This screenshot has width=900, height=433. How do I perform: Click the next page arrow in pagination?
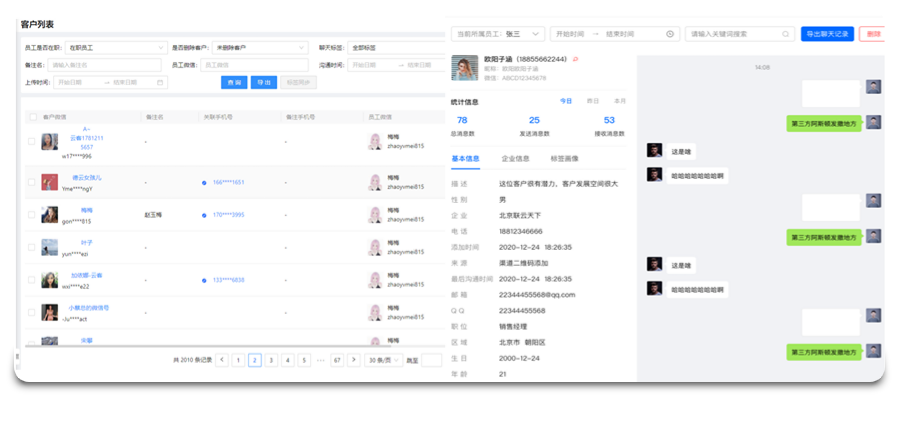coord(353,360)
